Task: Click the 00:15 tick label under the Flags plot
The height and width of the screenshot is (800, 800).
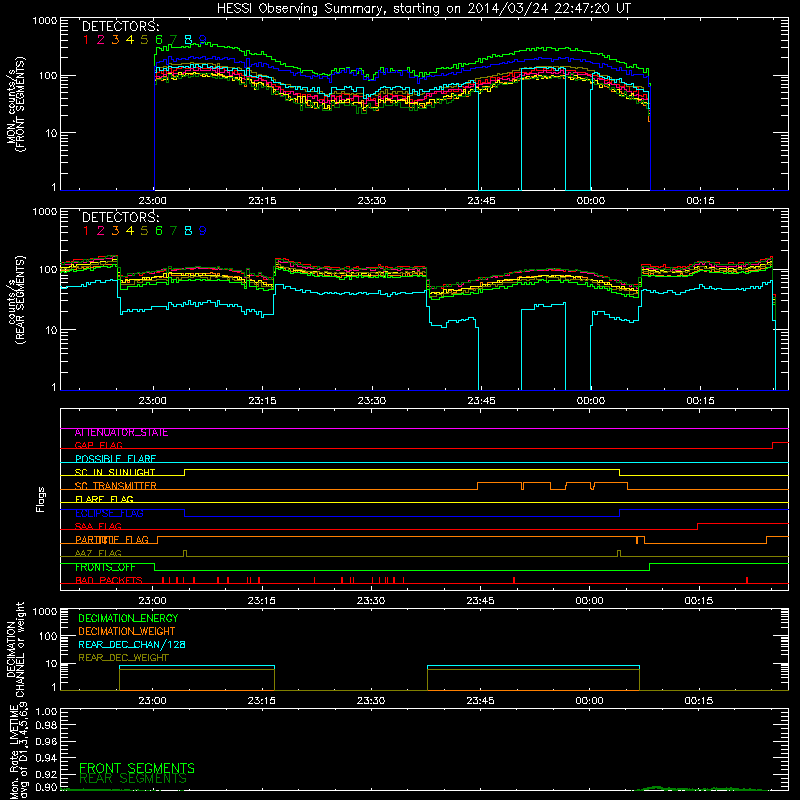Action: 699,601
